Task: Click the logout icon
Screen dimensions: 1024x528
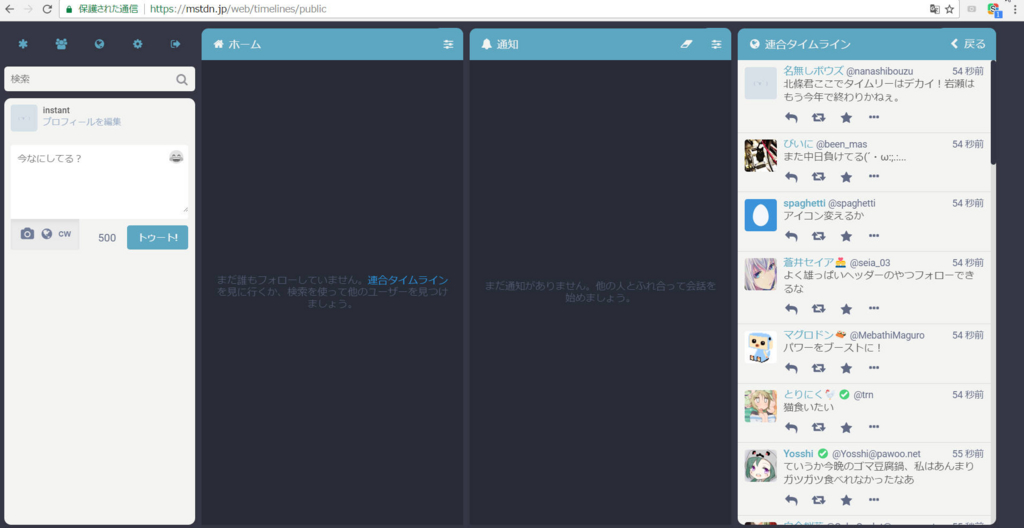Action: (175, 44)
